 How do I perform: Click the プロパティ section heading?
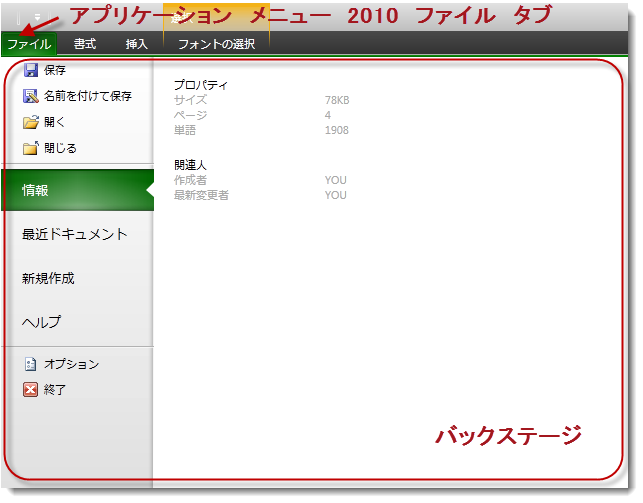click(x=200, y=85)
